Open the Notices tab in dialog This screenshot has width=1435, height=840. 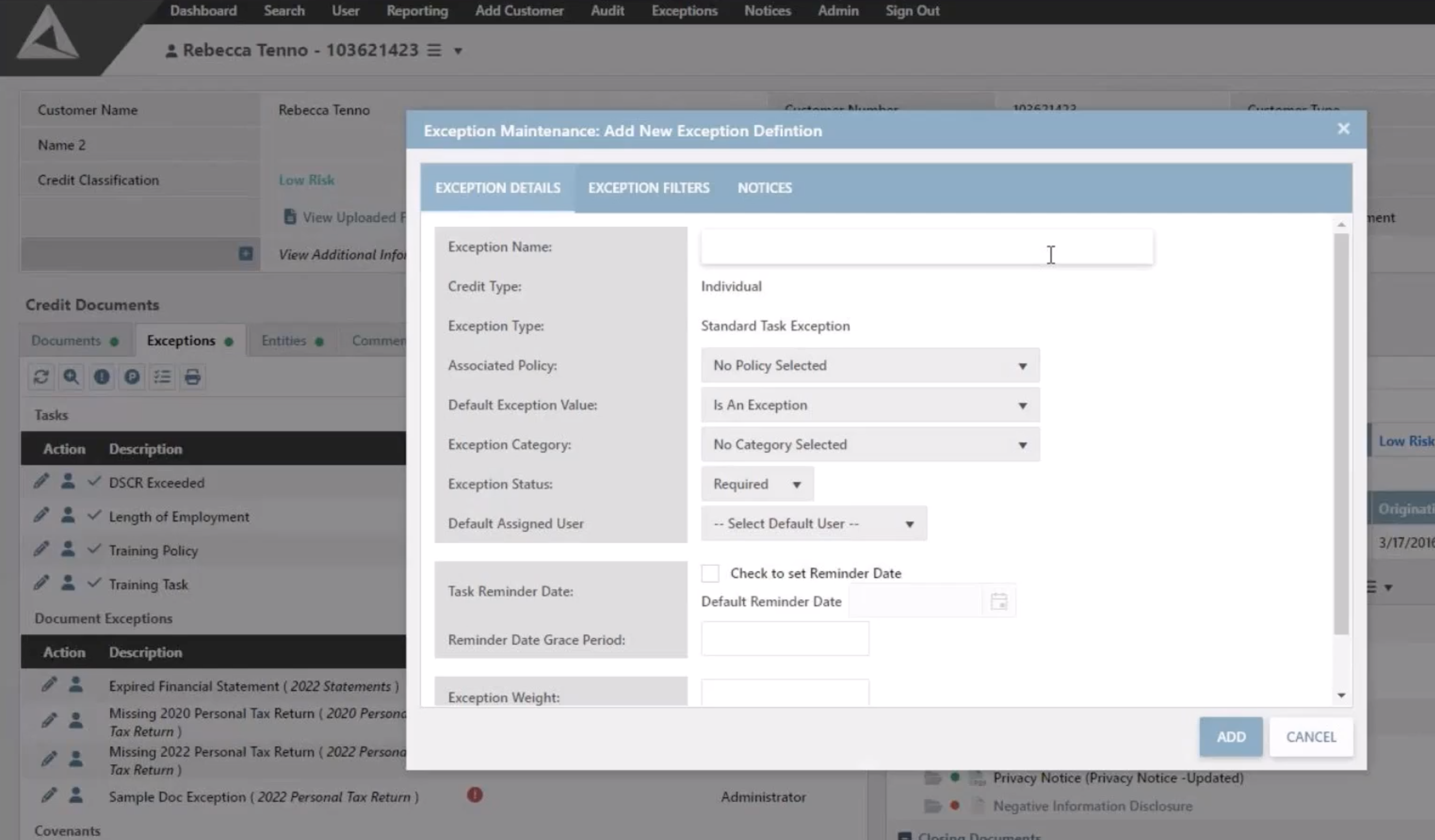pyautogui.click(x=764, y=188)
